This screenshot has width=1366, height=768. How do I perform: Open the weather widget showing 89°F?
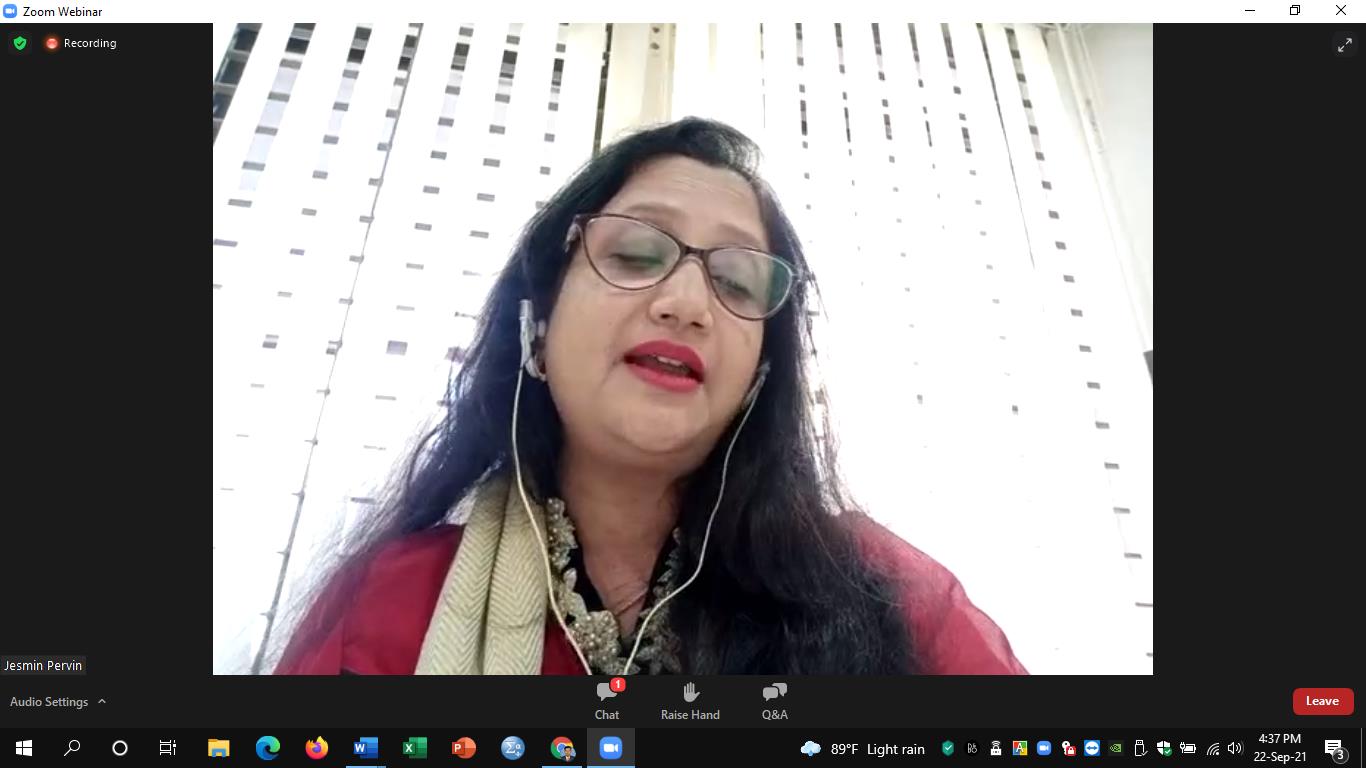point(862,748)
